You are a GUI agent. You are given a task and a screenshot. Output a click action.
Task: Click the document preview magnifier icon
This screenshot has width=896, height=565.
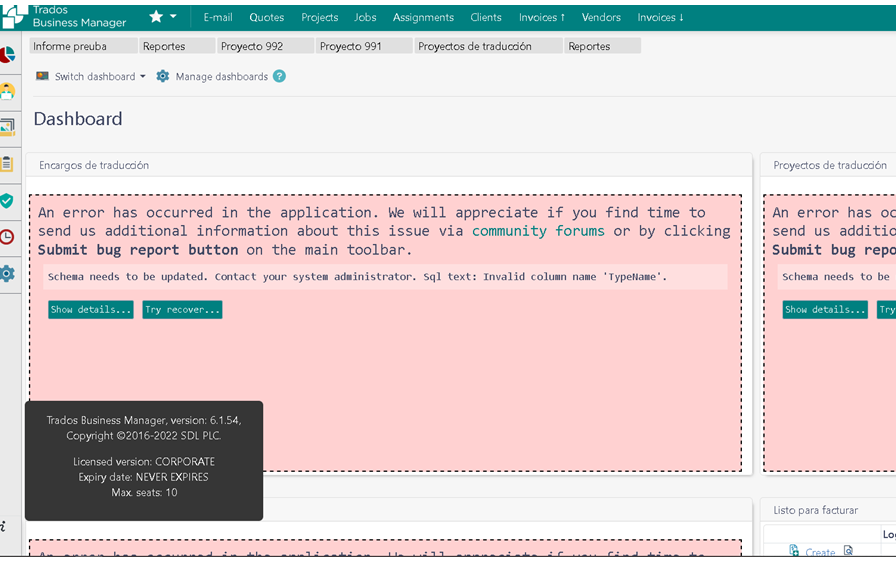point(848,550)
